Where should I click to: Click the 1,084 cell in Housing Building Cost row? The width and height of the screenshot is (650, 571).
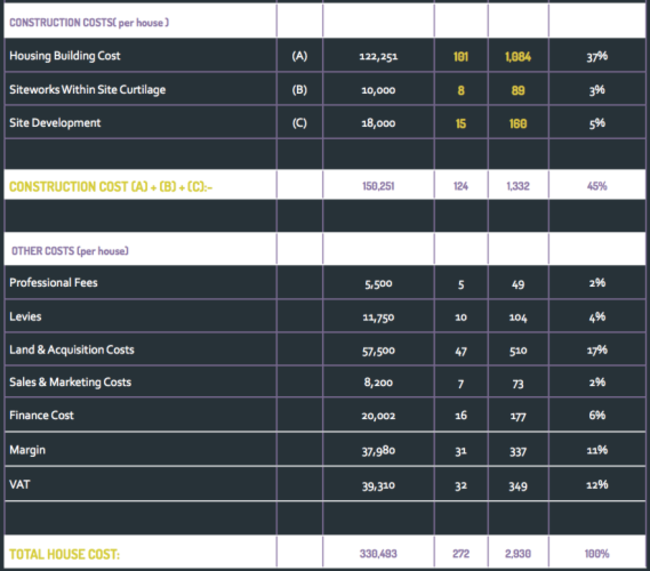click(518, 57)
